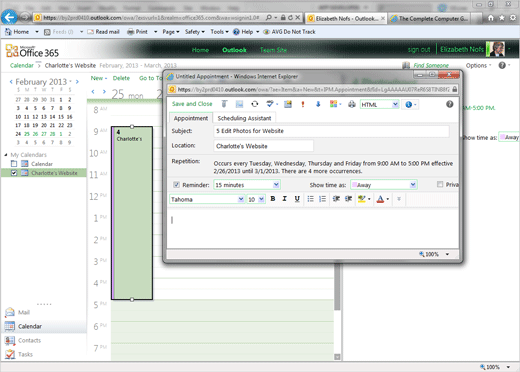The width and height of the screenshot is (520, 372).
Task: Set low importance with blue down arrow
Action: [318, 104]
